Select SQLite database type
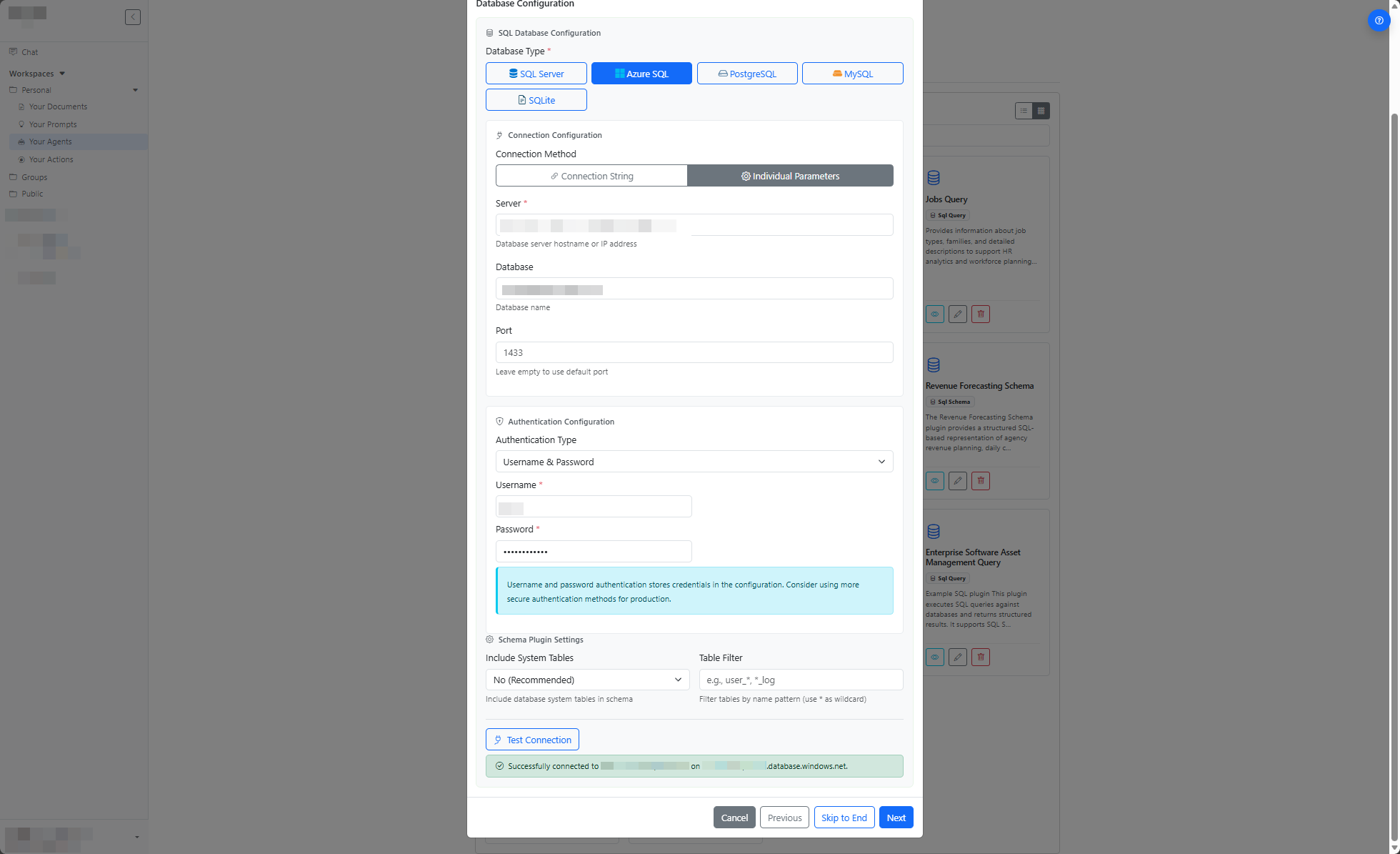Viewport: 1400px width, 854px height. tap(536, 100)
